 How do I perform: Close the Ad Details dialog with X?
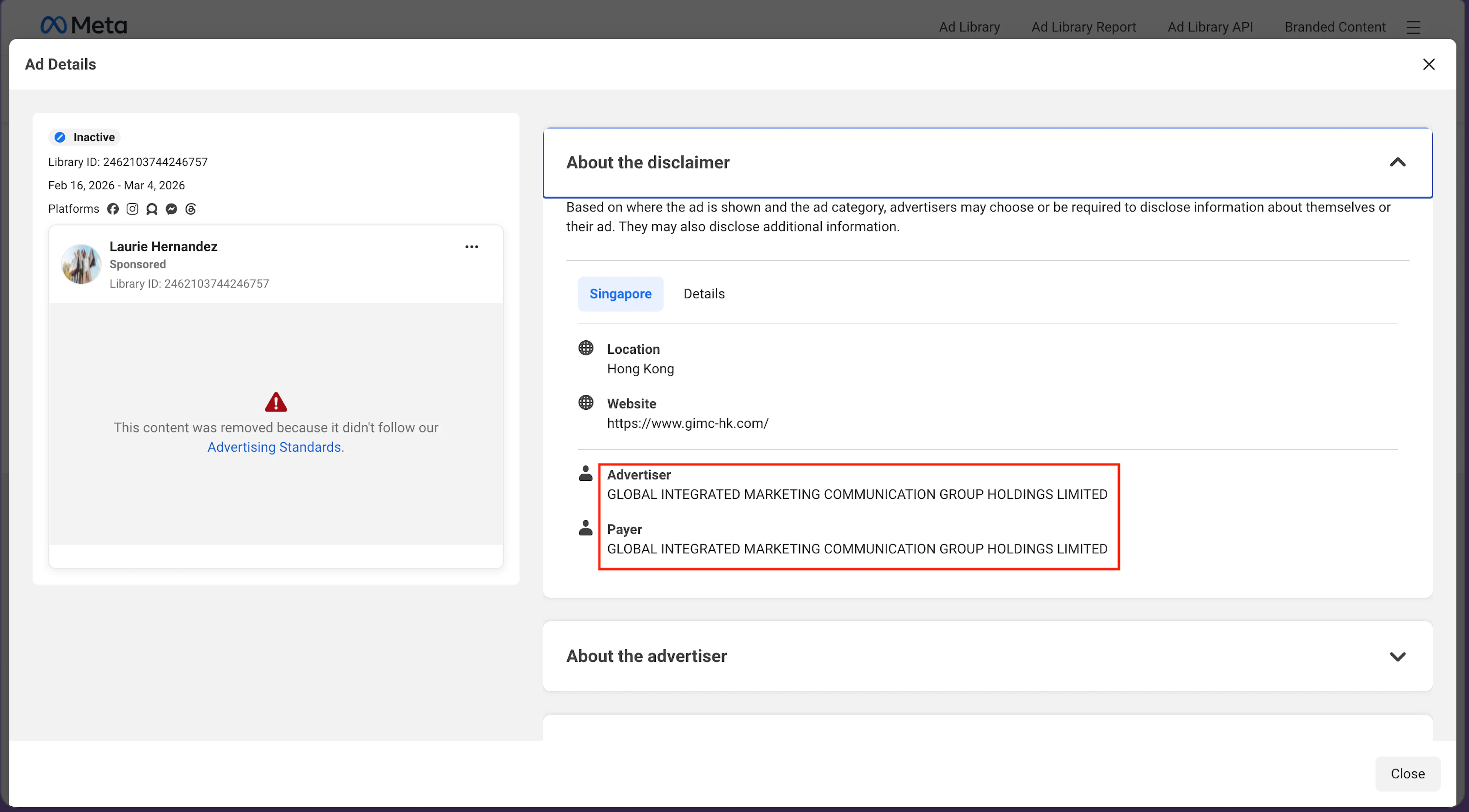1428,64
